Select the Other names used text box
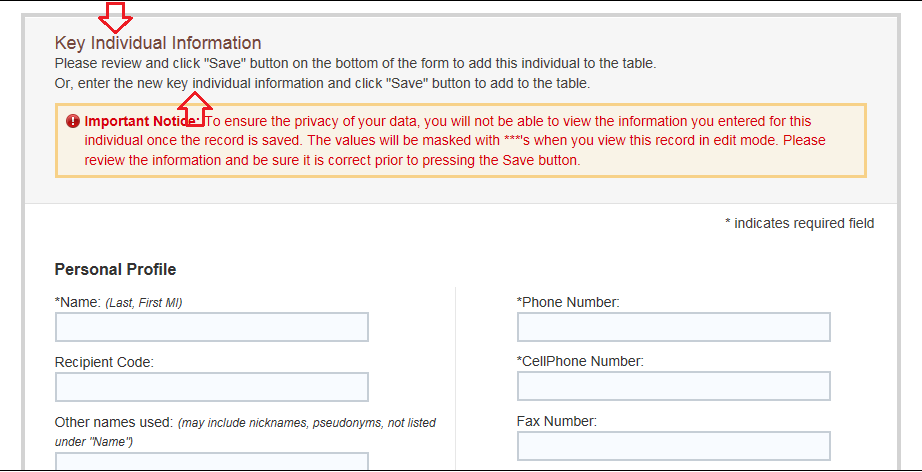This screenshot has height=472, width=922. pos(211,461)
